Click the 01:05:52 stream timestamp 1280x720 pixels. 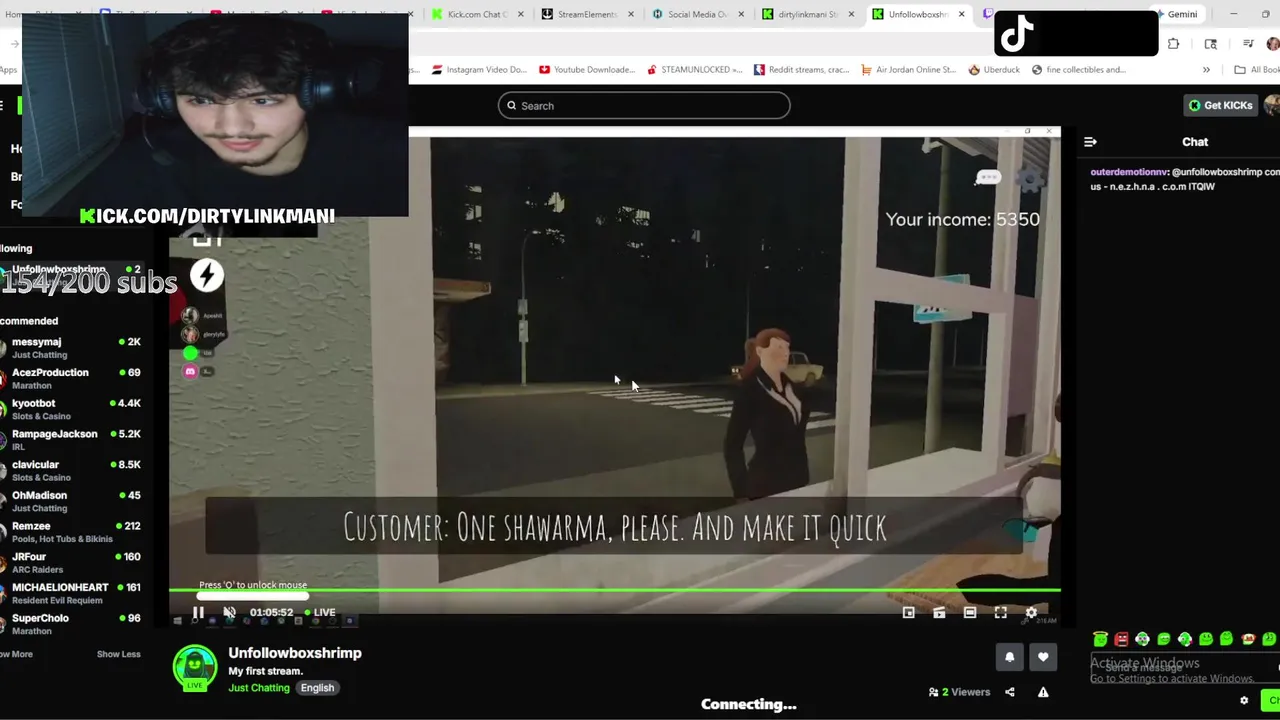271,612
